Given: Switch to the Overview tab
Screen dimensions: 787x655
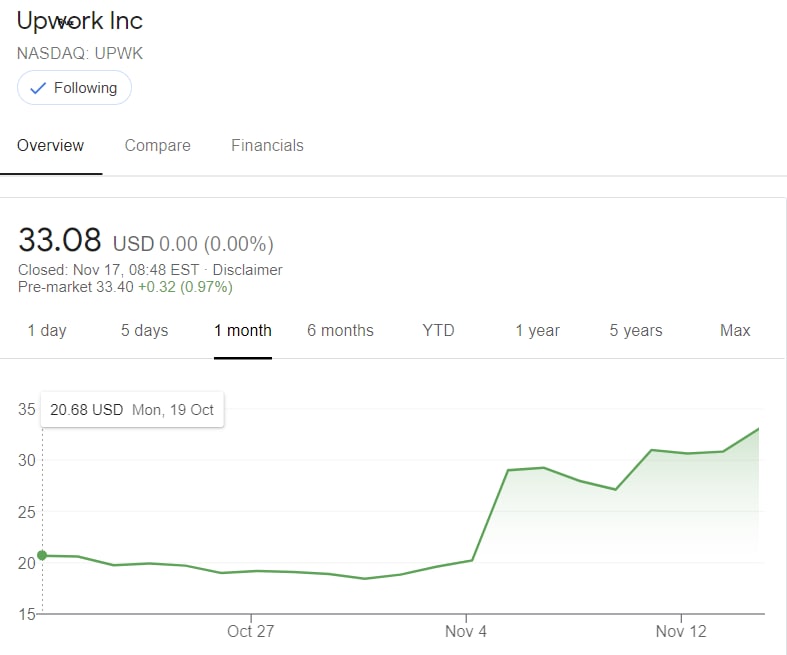Looking at the screenshot, I should coord(50,146).
